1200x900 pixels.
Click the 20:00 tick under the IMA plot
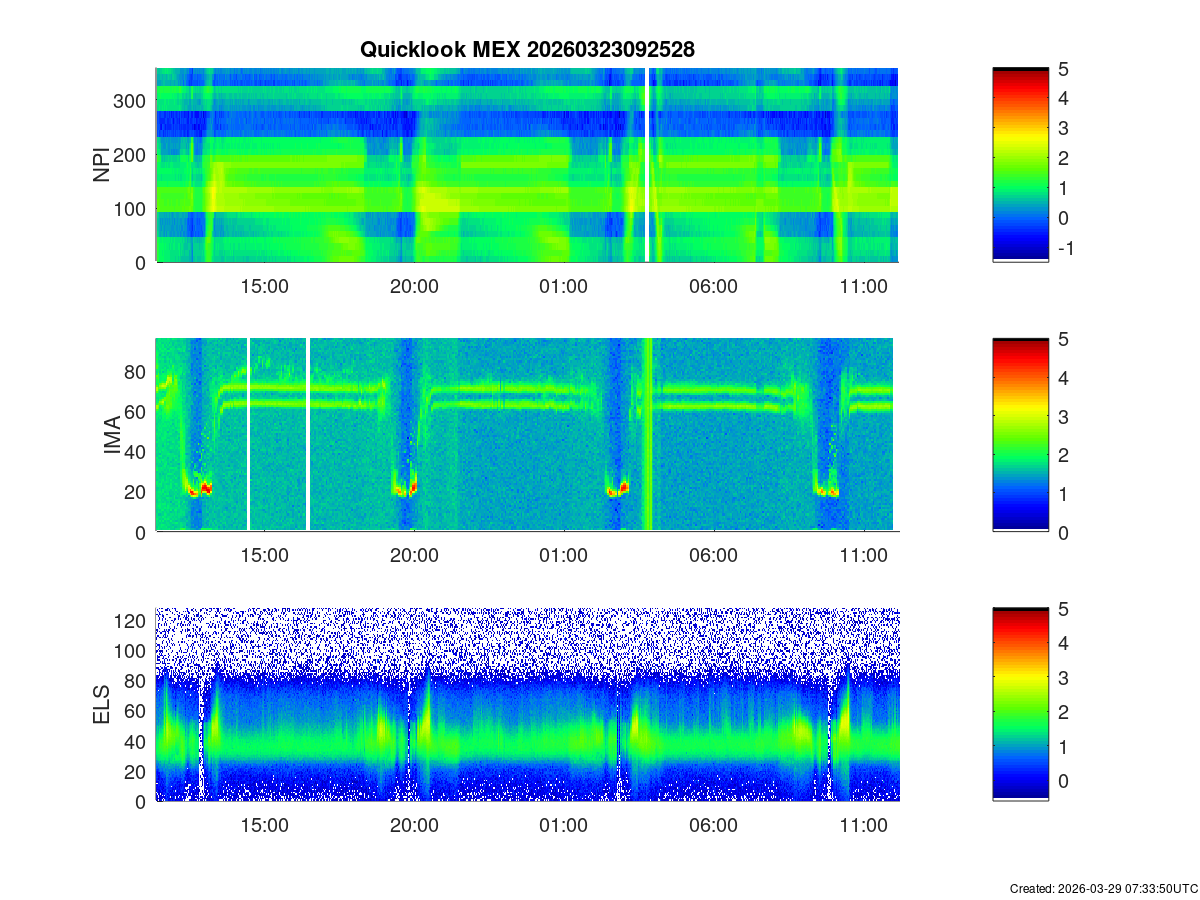pos(414,556)
